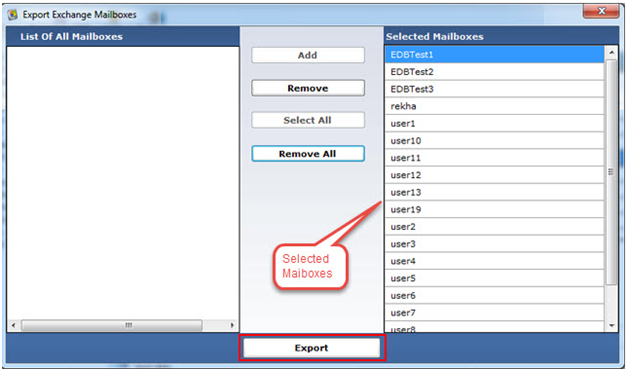The width and height of the screenshot is (628, 371).
Task: Click the Remove button
Action: click(308, 88)
